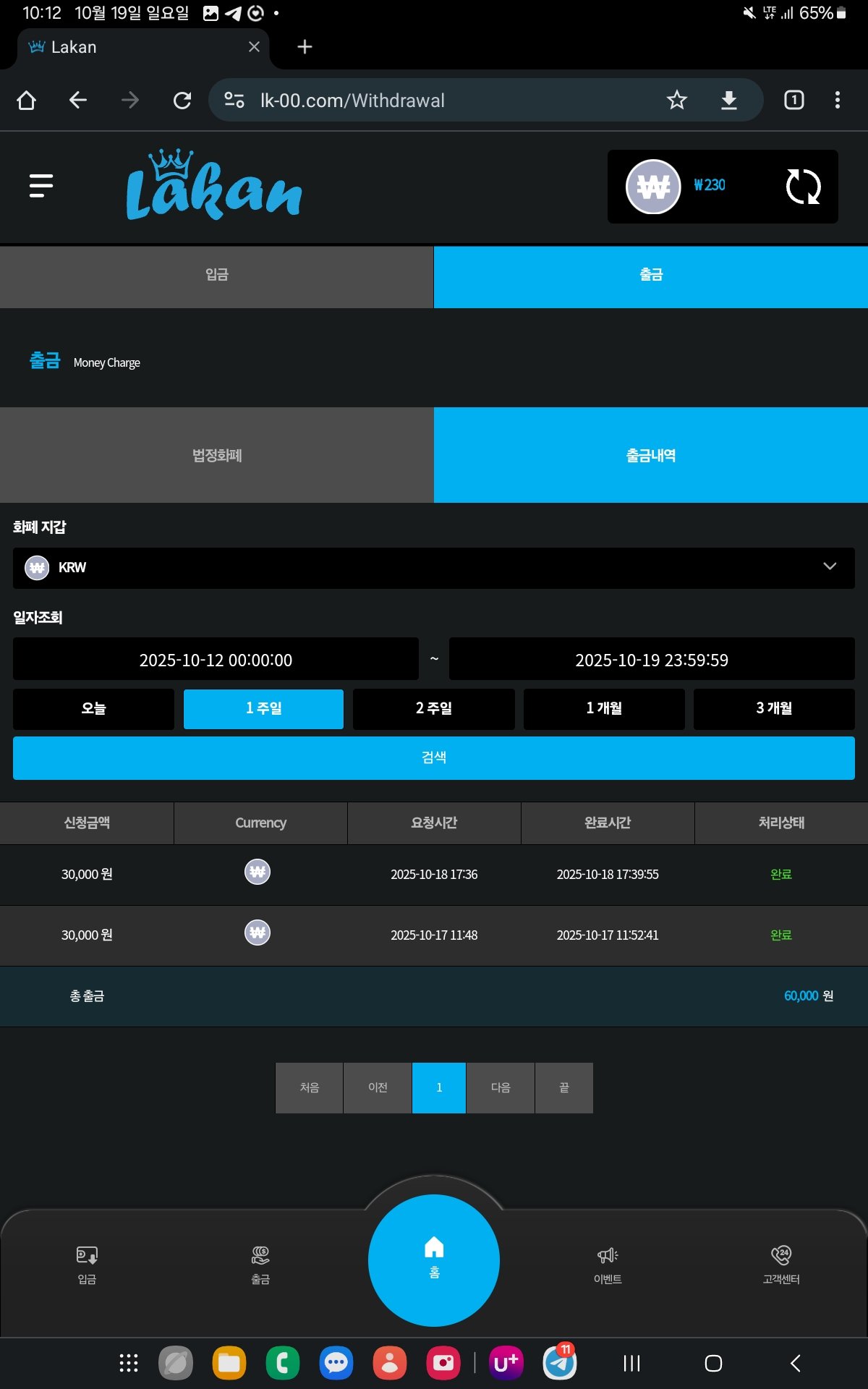This screenshot has width=868, height=1389.
Task: Open the hamburger side menu
Action: click(x=41, y=186)
